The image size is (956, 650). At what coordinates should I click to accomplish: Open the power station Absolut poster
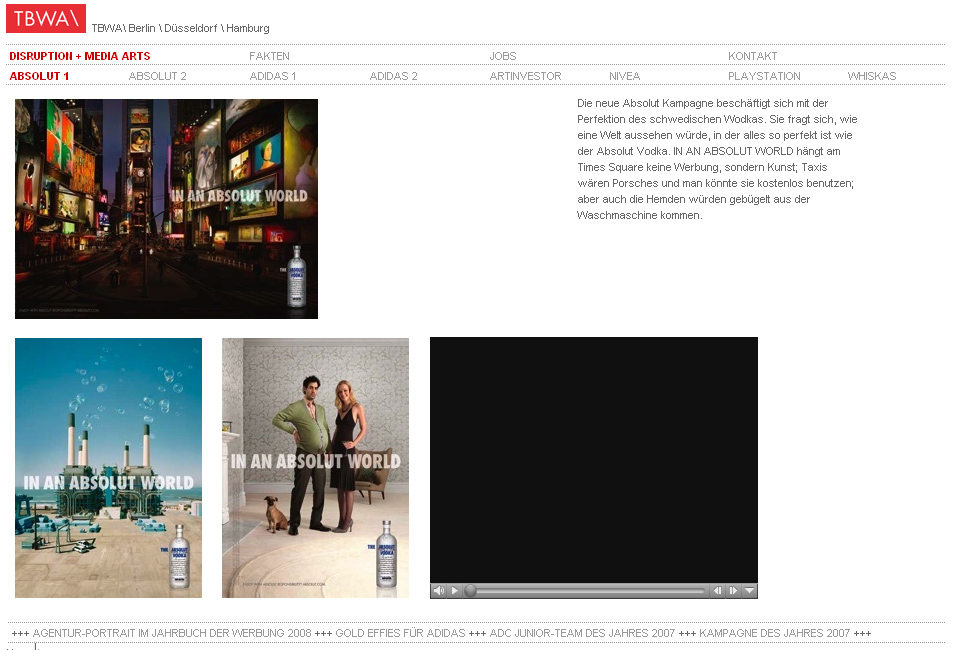[x=109, y=468]
